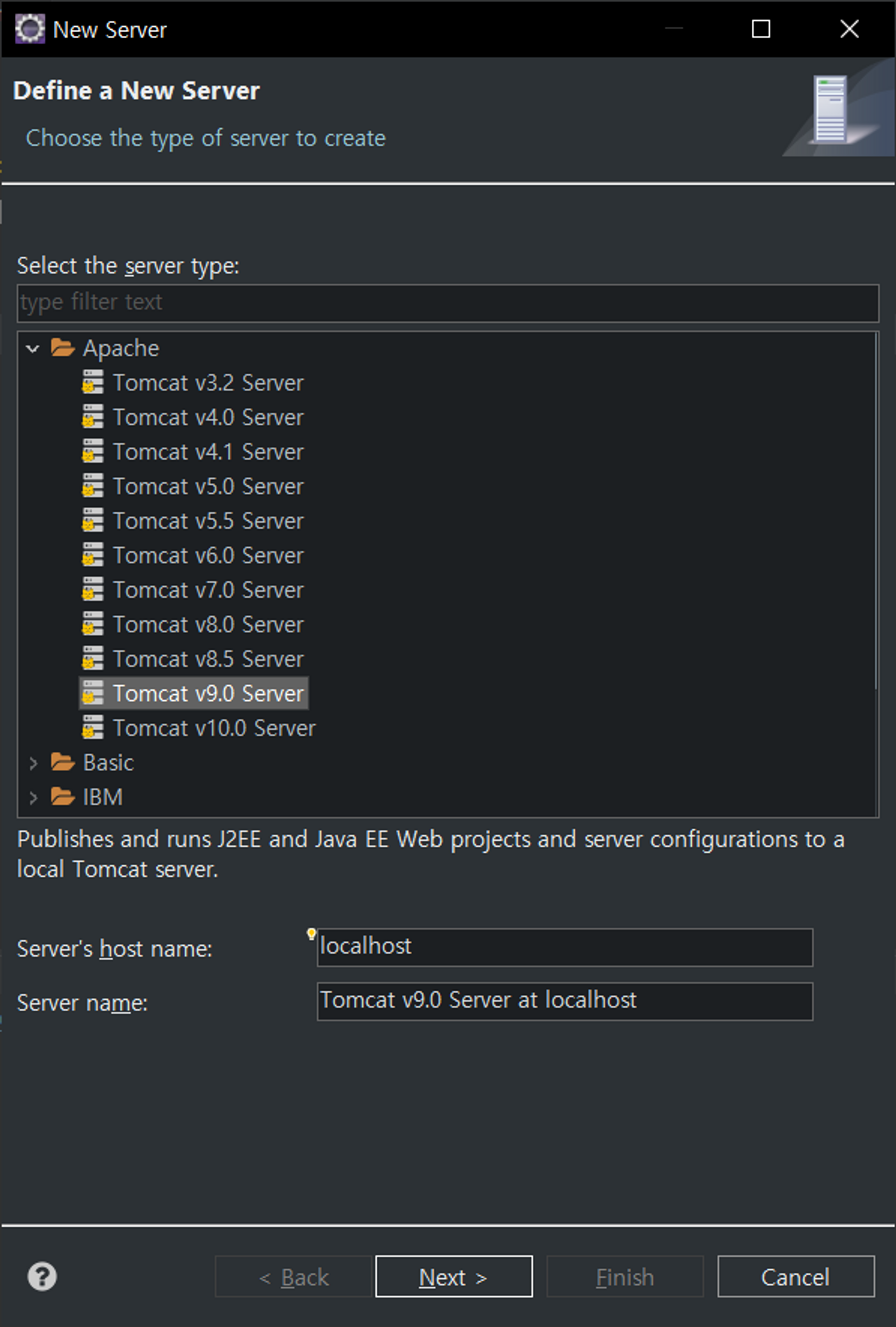896x1327 pixels.
Task: Click the Tomcat v8.5 Server icon
Action: pos(92,658)
